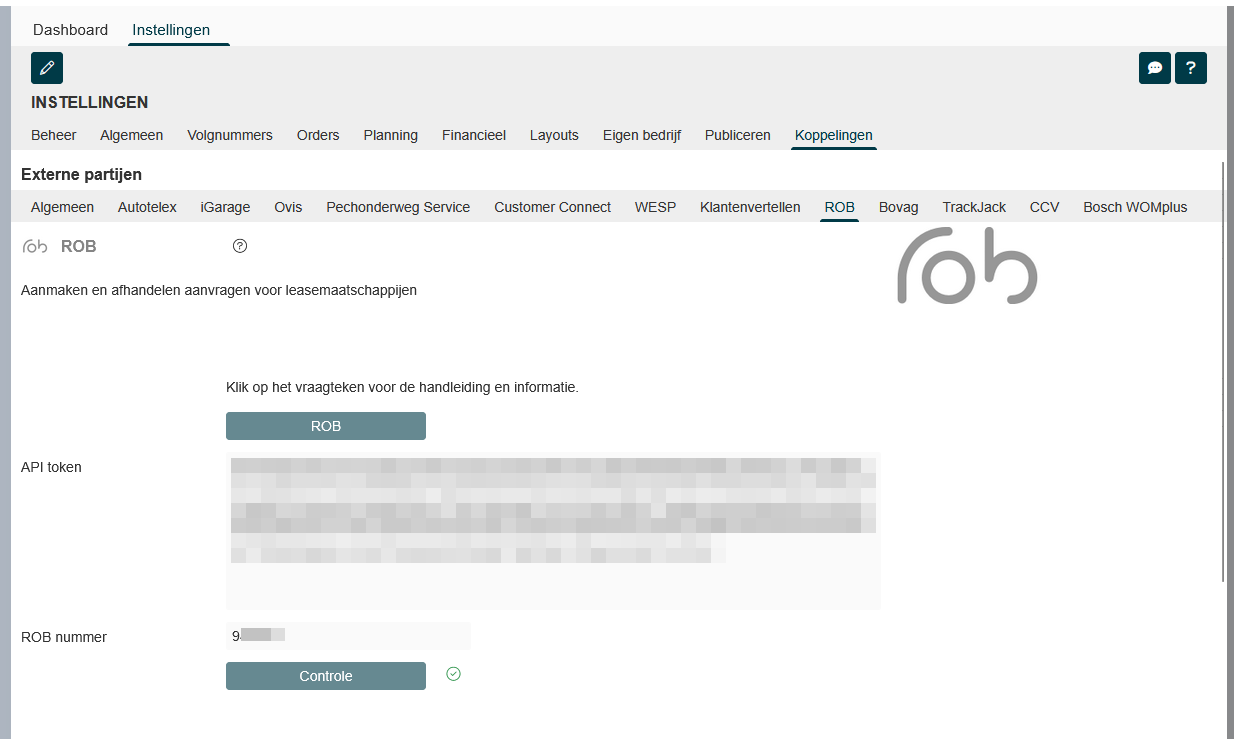Click the pencil edit icon
This screenshot has width=1234, height=739.
click(47, 68)
